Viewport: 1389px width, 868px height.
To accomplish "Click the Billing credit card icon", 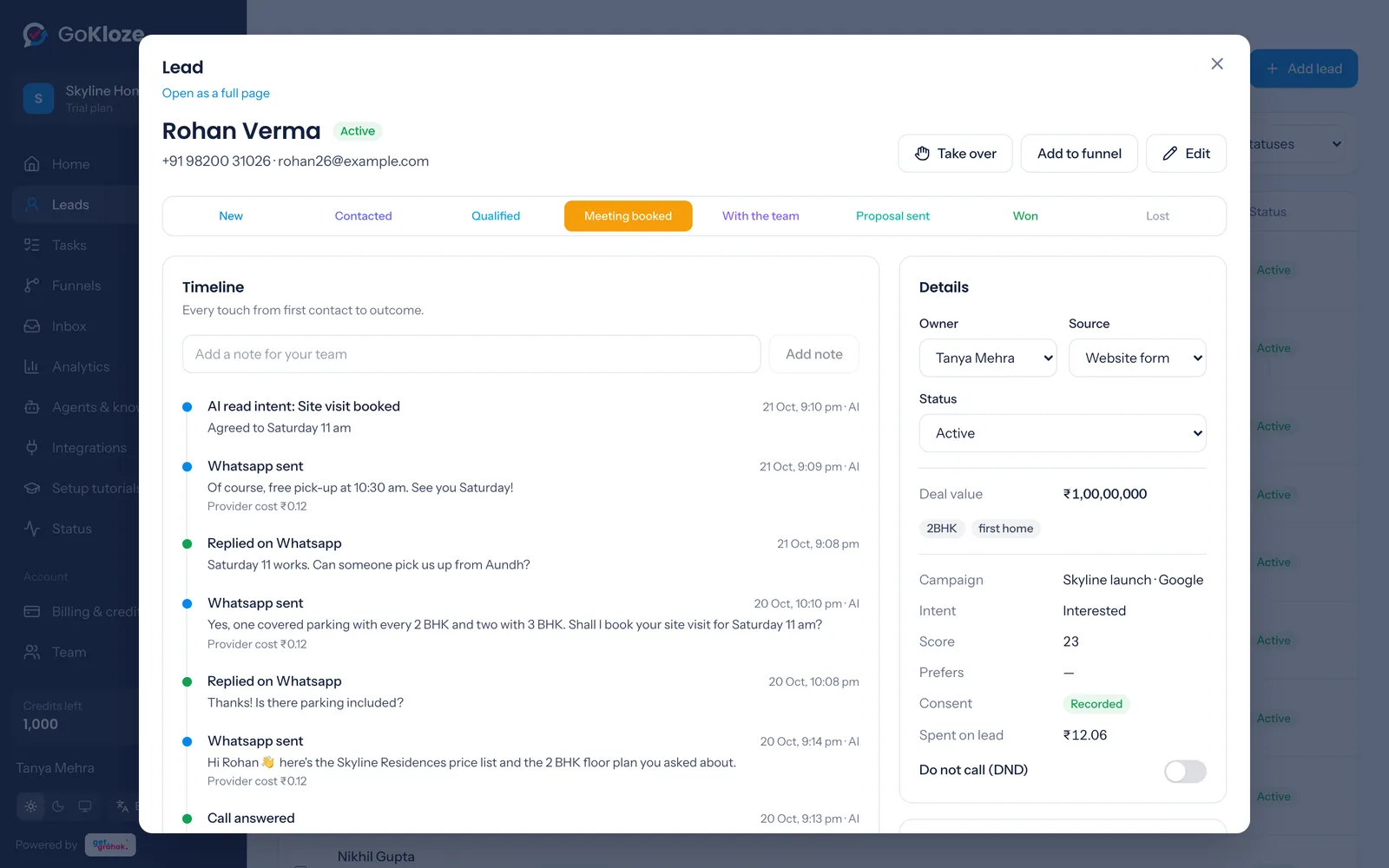I will point(32,612).
